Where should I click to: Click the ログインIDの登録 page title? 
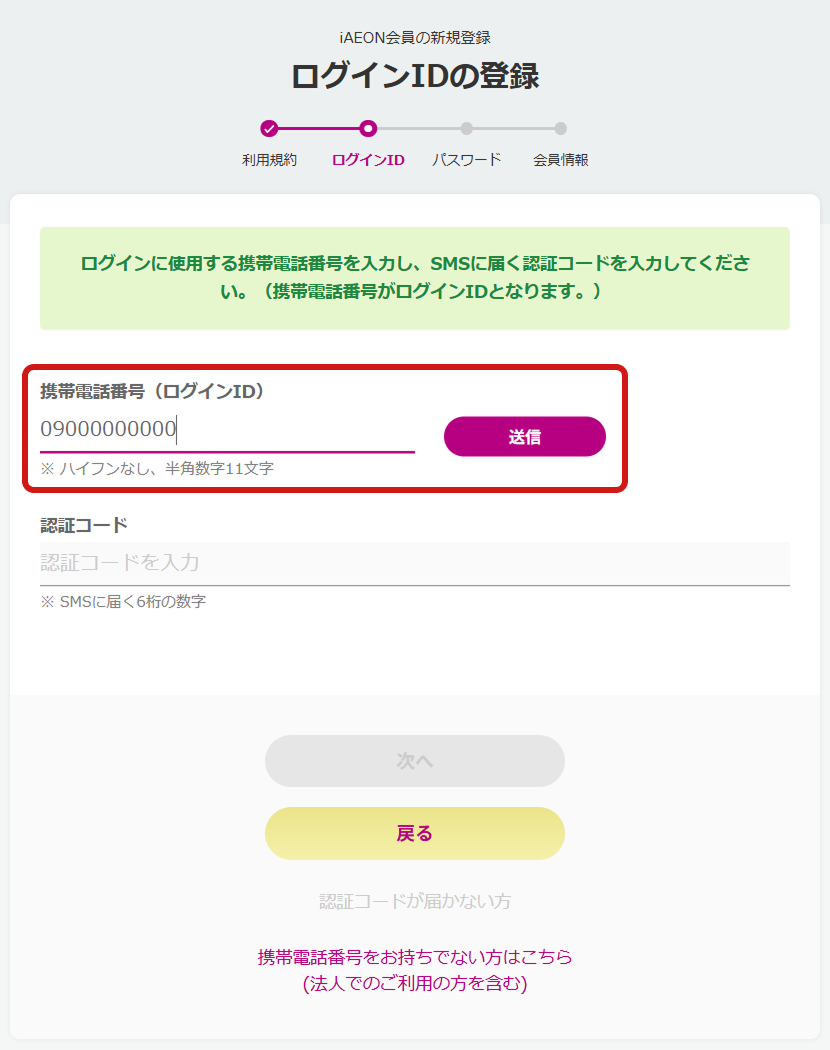414,73
